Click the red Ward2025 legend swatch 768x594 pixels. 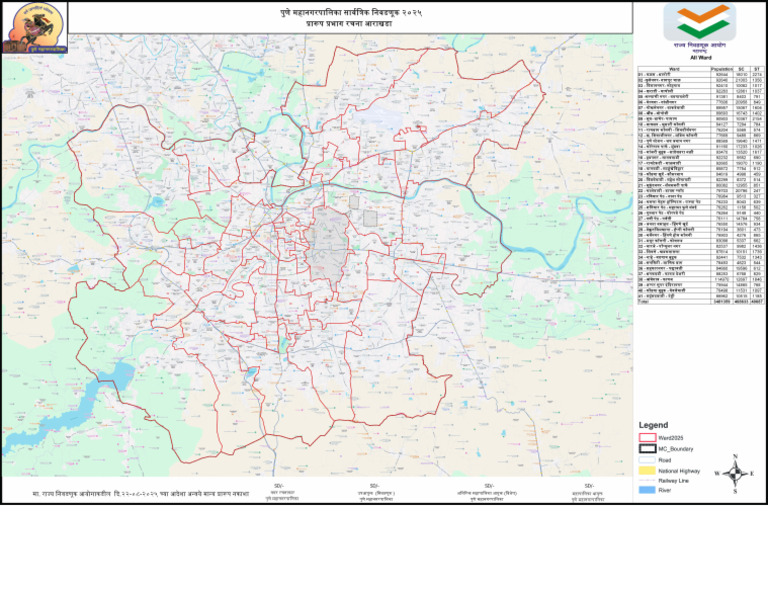pos(647,437)
